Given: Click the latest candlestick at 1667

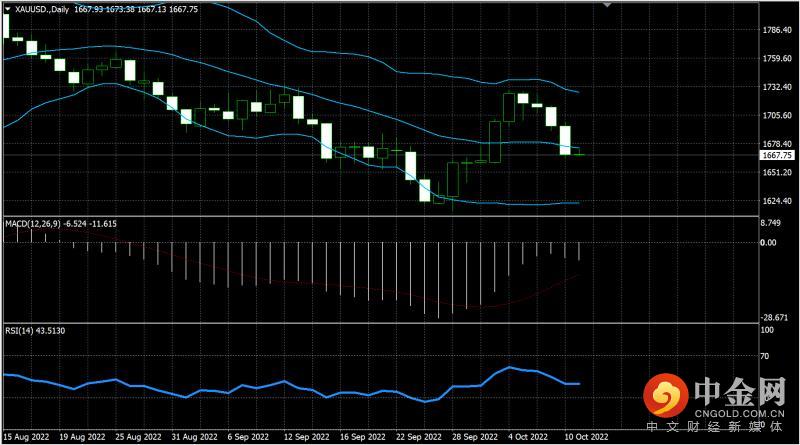Looking at the screenshot, I should 579,155.
